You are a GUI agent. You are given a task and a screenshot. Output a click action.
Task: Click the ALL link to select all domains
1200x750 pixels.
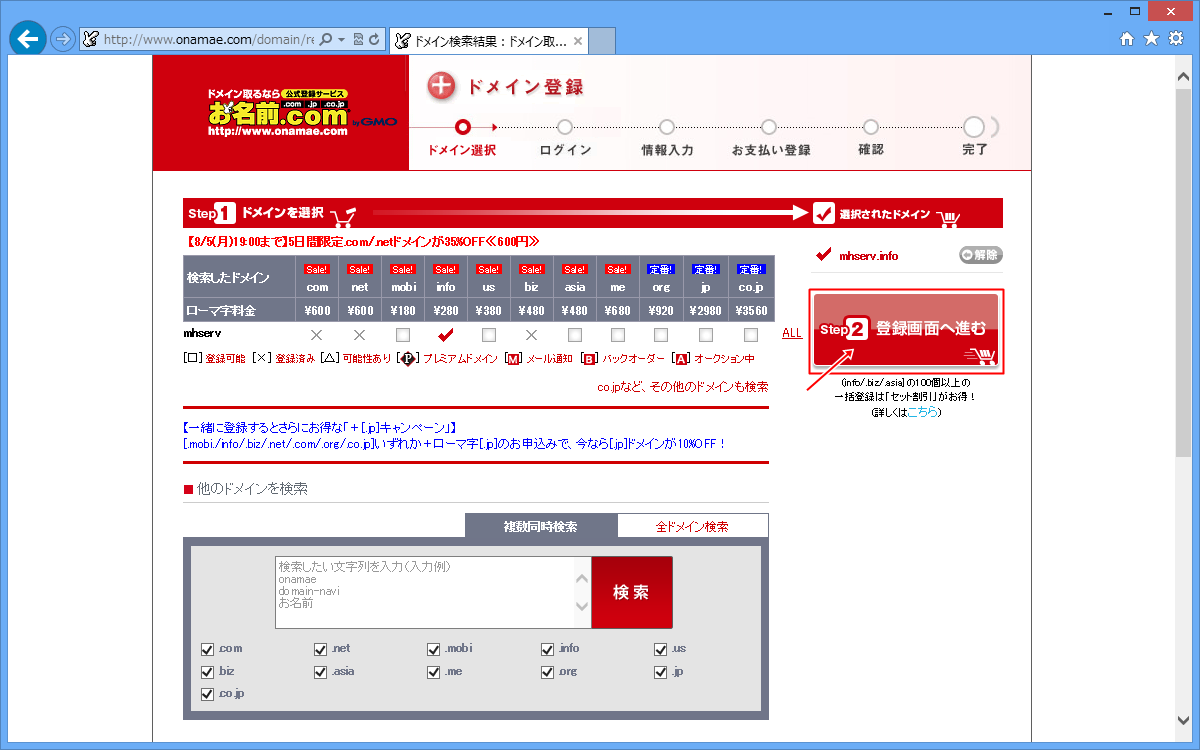(x=792, y=334)
